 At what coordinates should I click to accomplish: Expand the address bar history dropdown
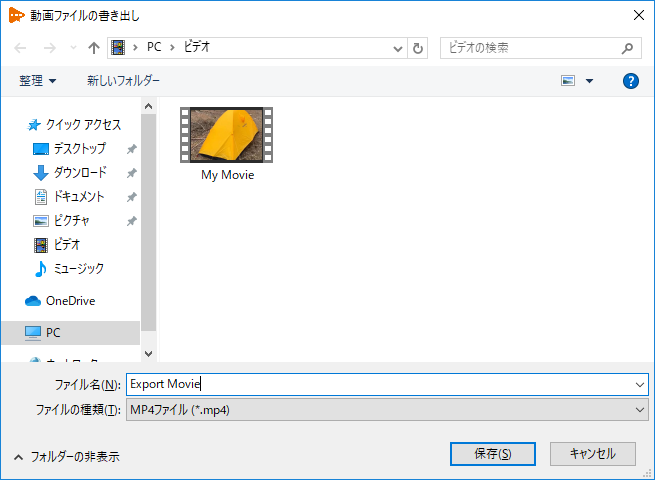[398, 48]
